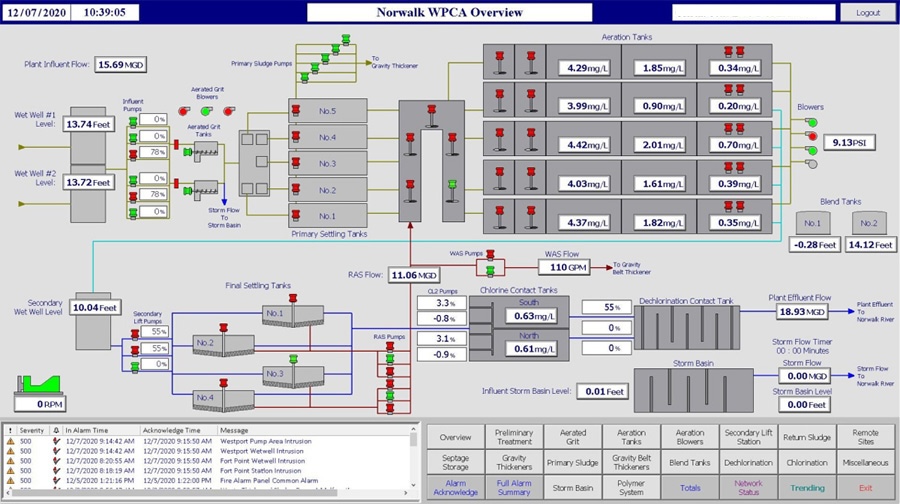The image size is (900, 504).
Task: Open the Full Alarm Summary
Action: (514, 488)
